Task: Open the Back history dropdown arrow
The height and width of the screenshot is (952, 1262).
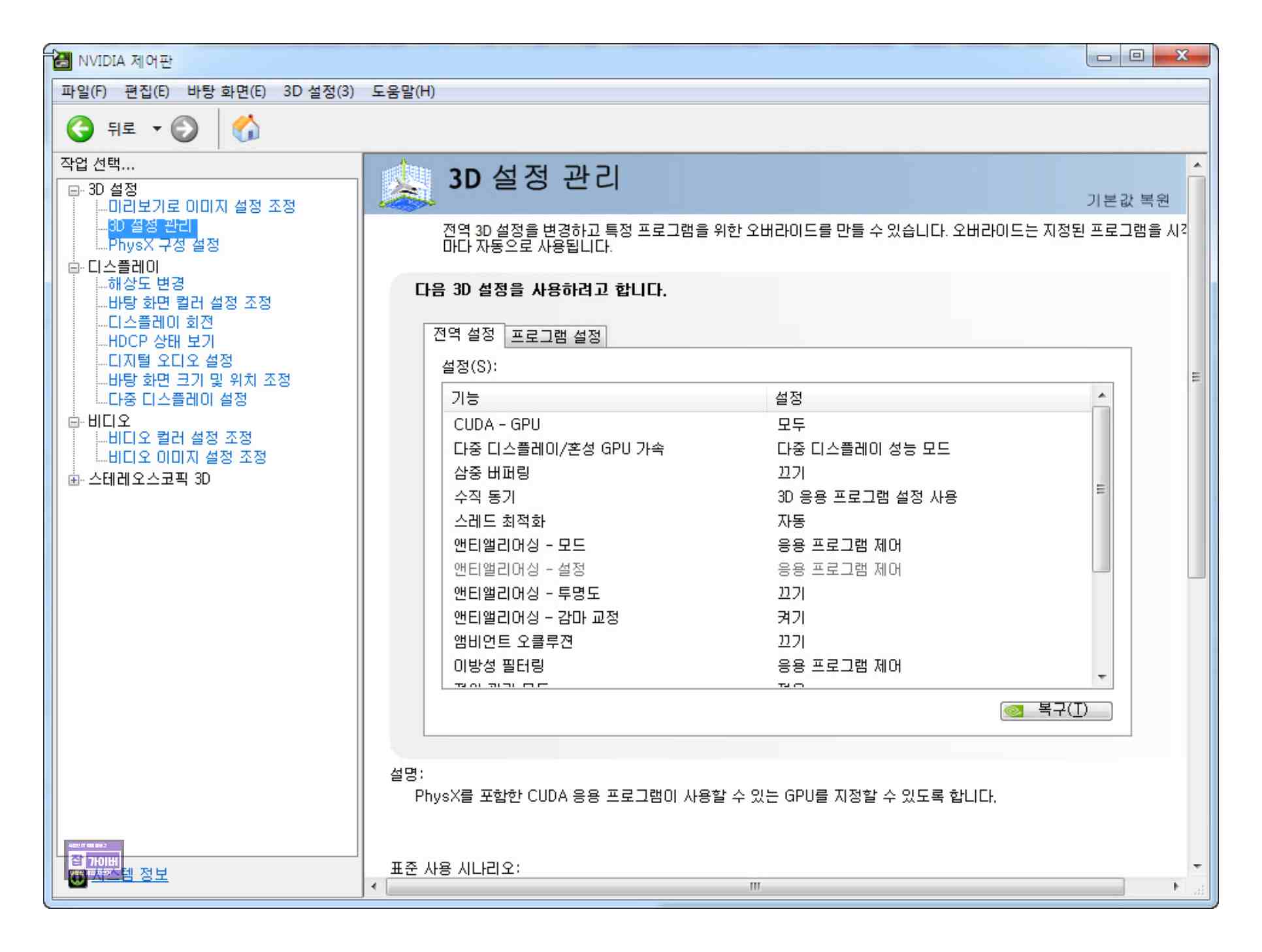Action: click(157, 129)
